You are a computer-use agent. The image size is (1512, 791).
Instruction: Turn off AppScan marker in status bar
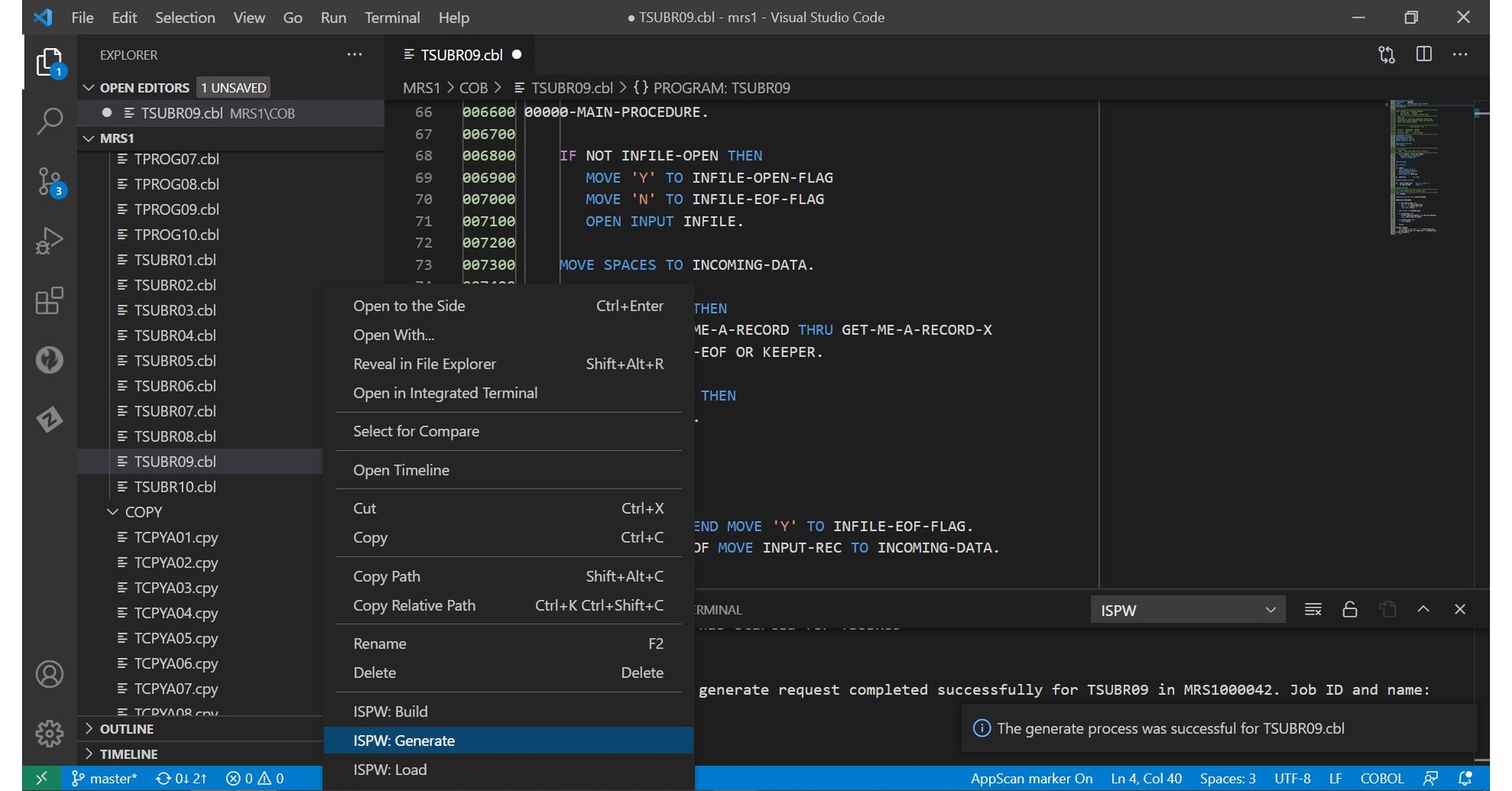1032,778
